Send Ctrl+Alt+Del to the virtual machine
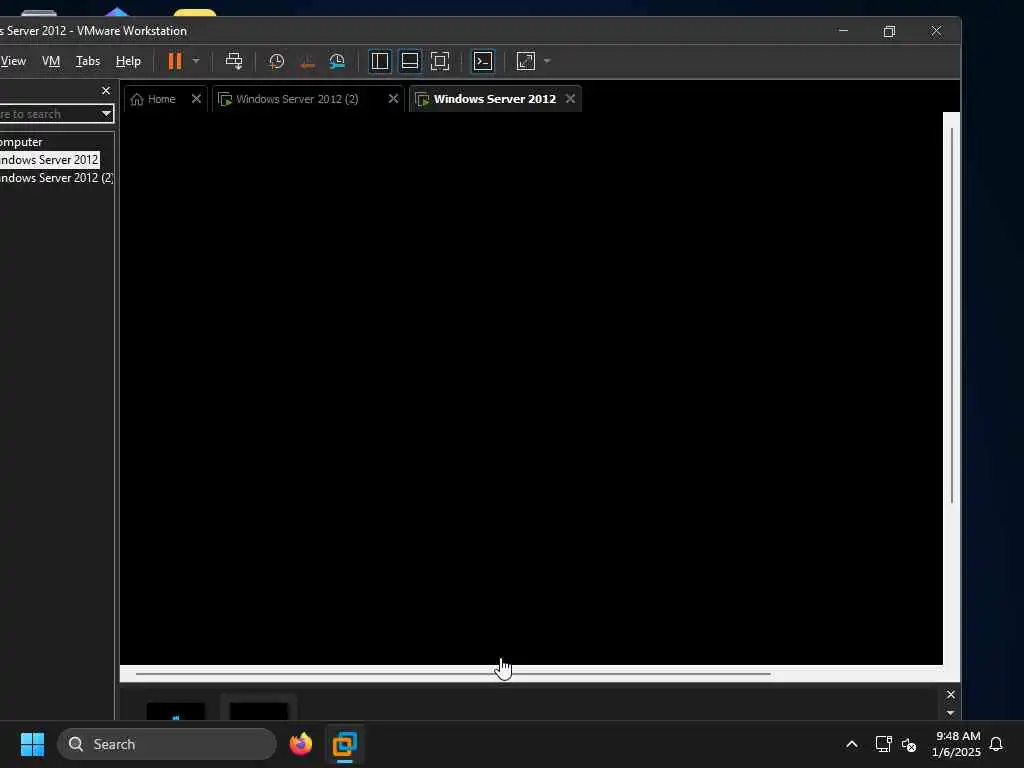 [234, 61]
